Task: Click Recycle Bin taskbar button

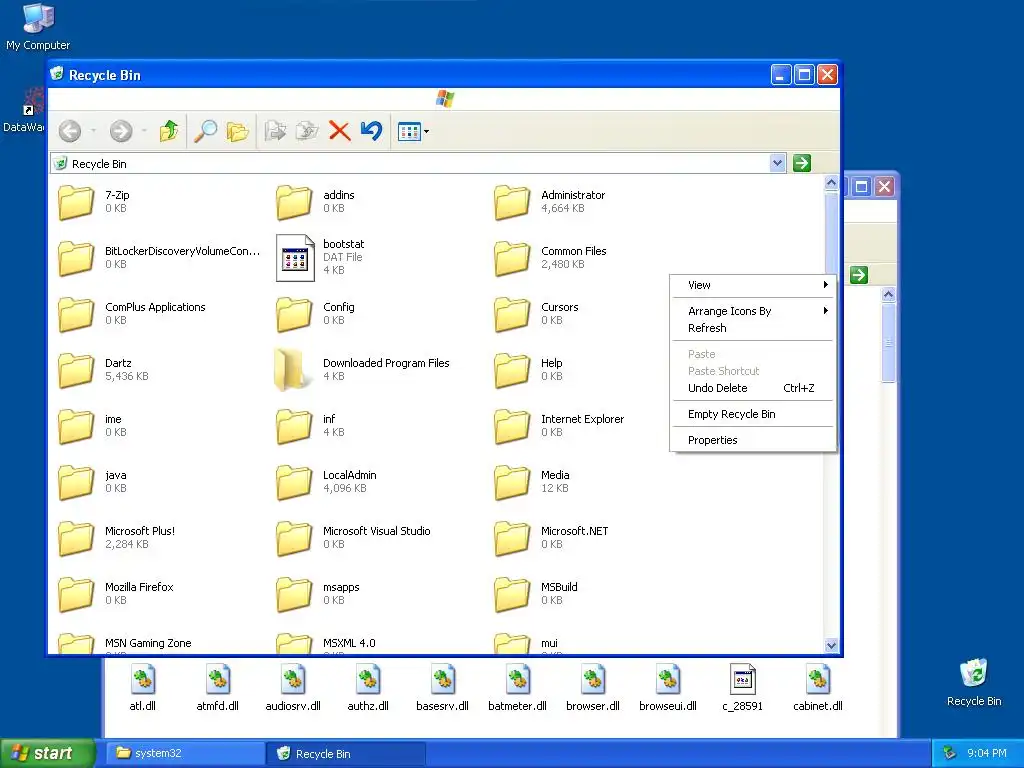Action: 346,754
